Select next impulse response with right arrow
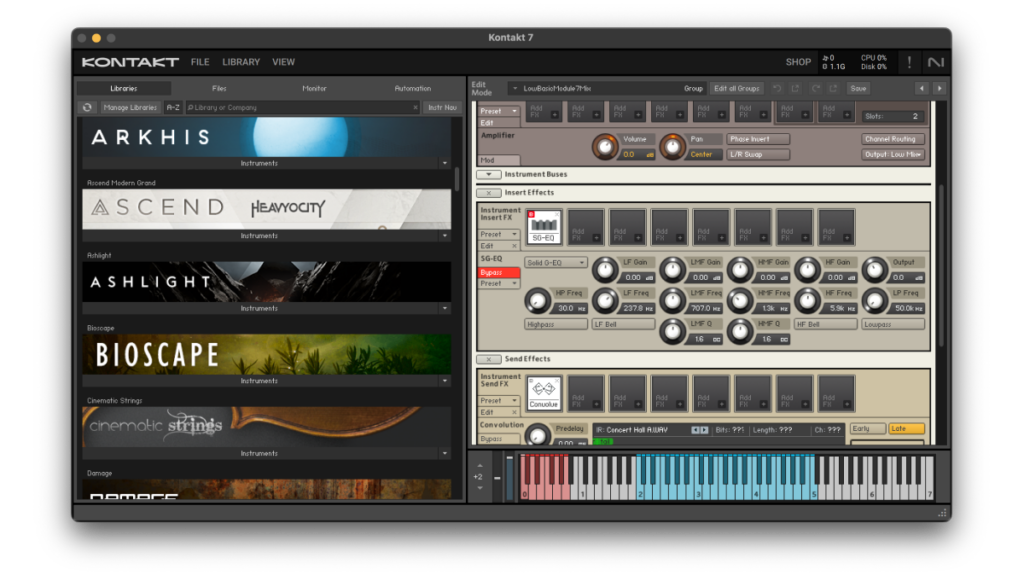Viewport: 1024px width, 576px height. 704,430
